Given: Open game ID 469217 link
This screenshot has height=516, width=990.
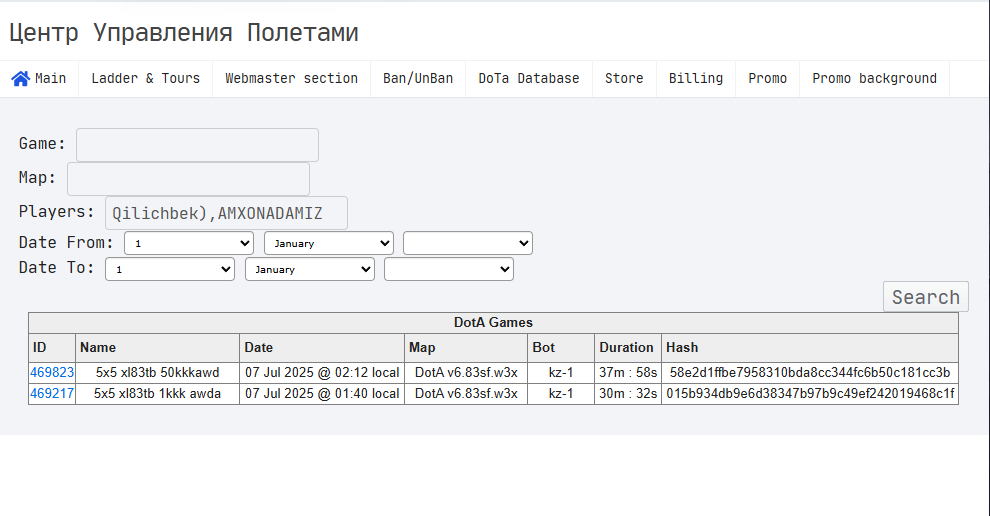Looking at the screenshot, I should (52, 393).
